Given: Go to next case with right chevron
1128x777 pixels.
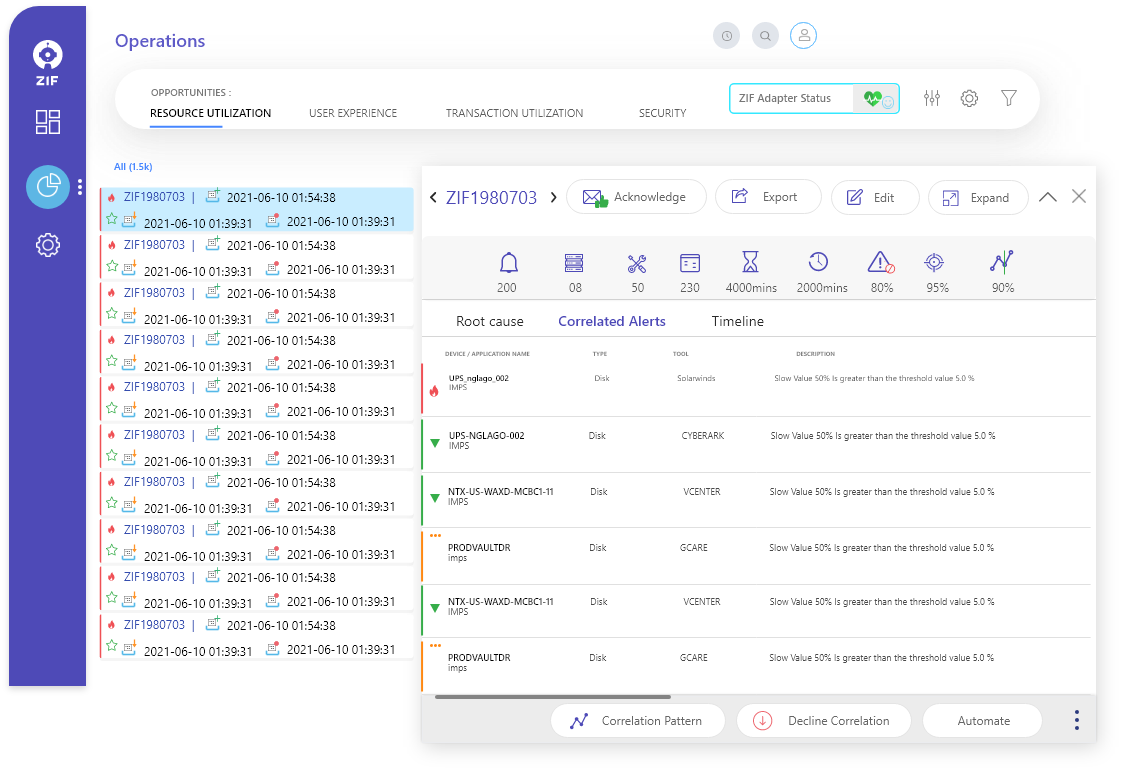Looking at the screenshot, I should click(553, 198).
